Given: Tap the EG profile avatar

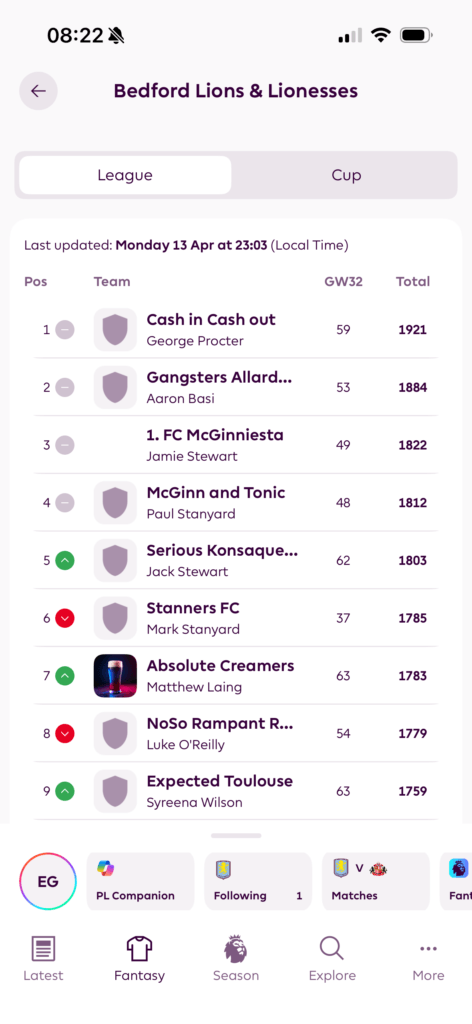Looking at the screenshot, I should (x=48, y=882).
